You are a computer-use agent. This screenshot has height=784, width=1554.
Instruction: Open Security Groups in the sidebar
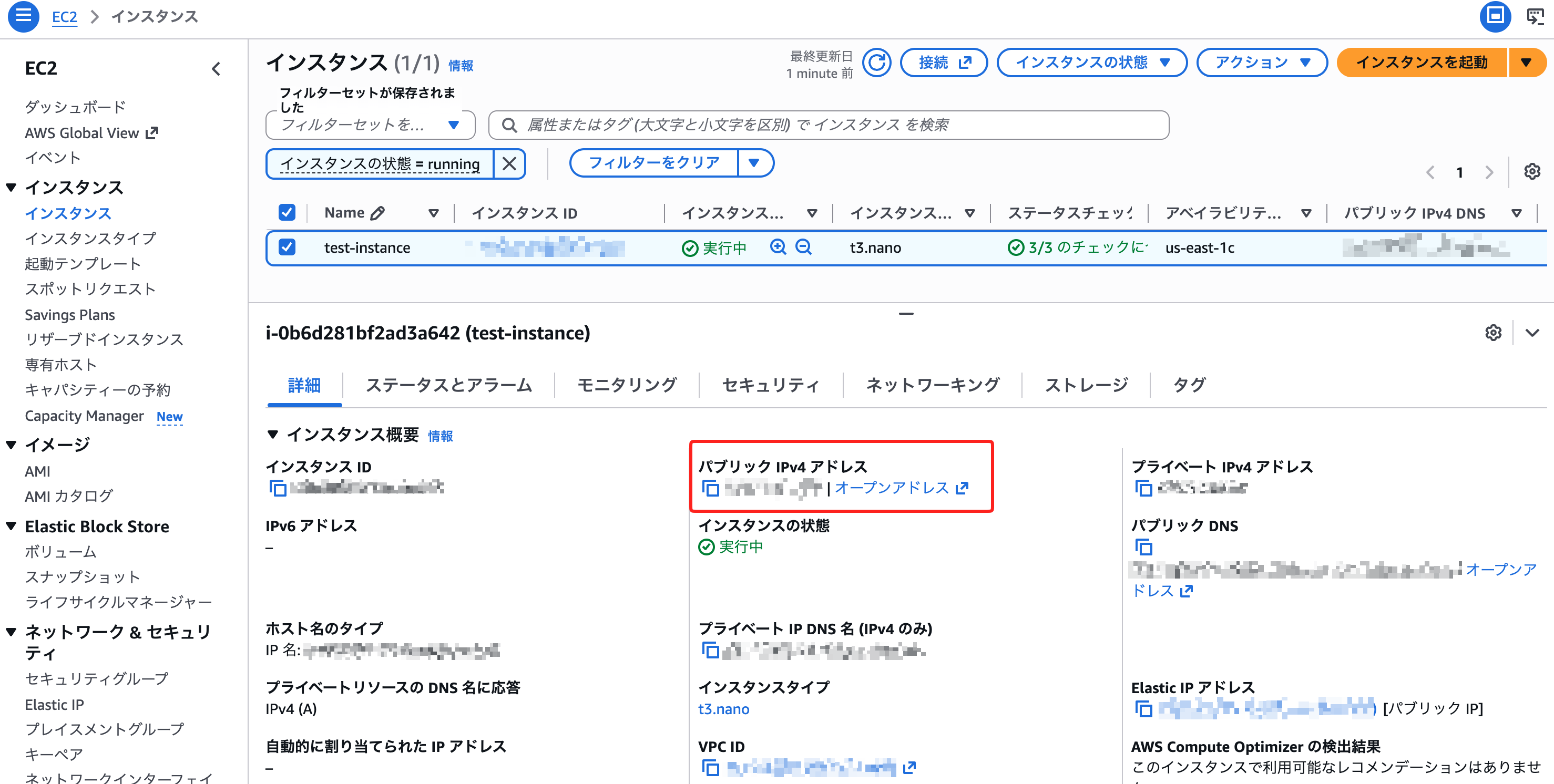[96, 678]
